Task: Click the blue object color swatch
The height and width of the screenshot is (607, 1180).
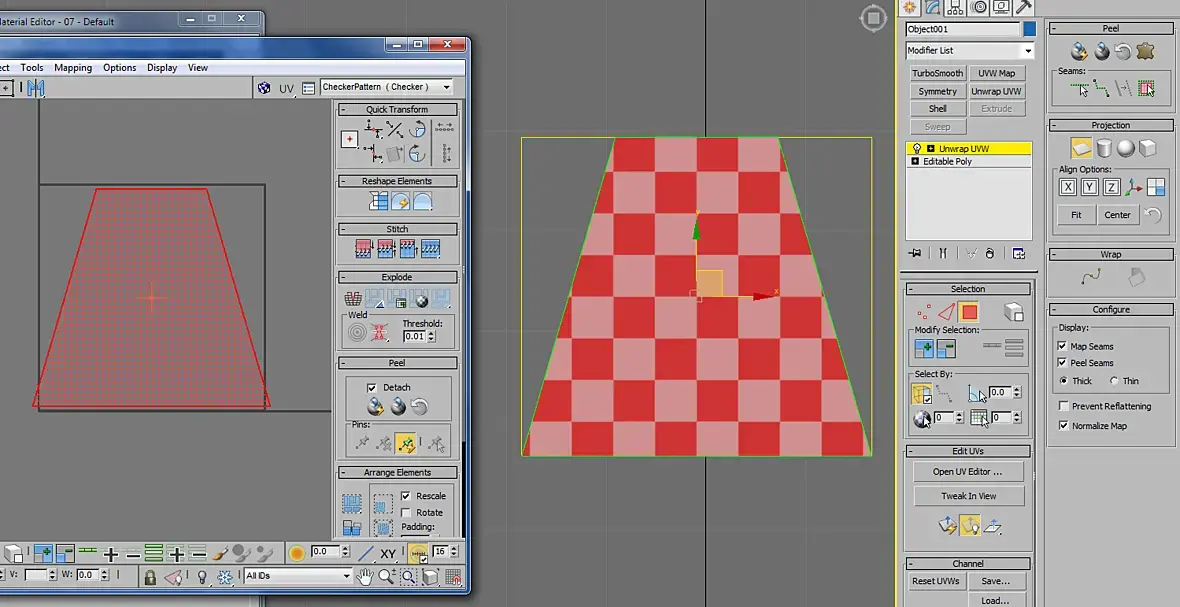Action: [1029, 29]
